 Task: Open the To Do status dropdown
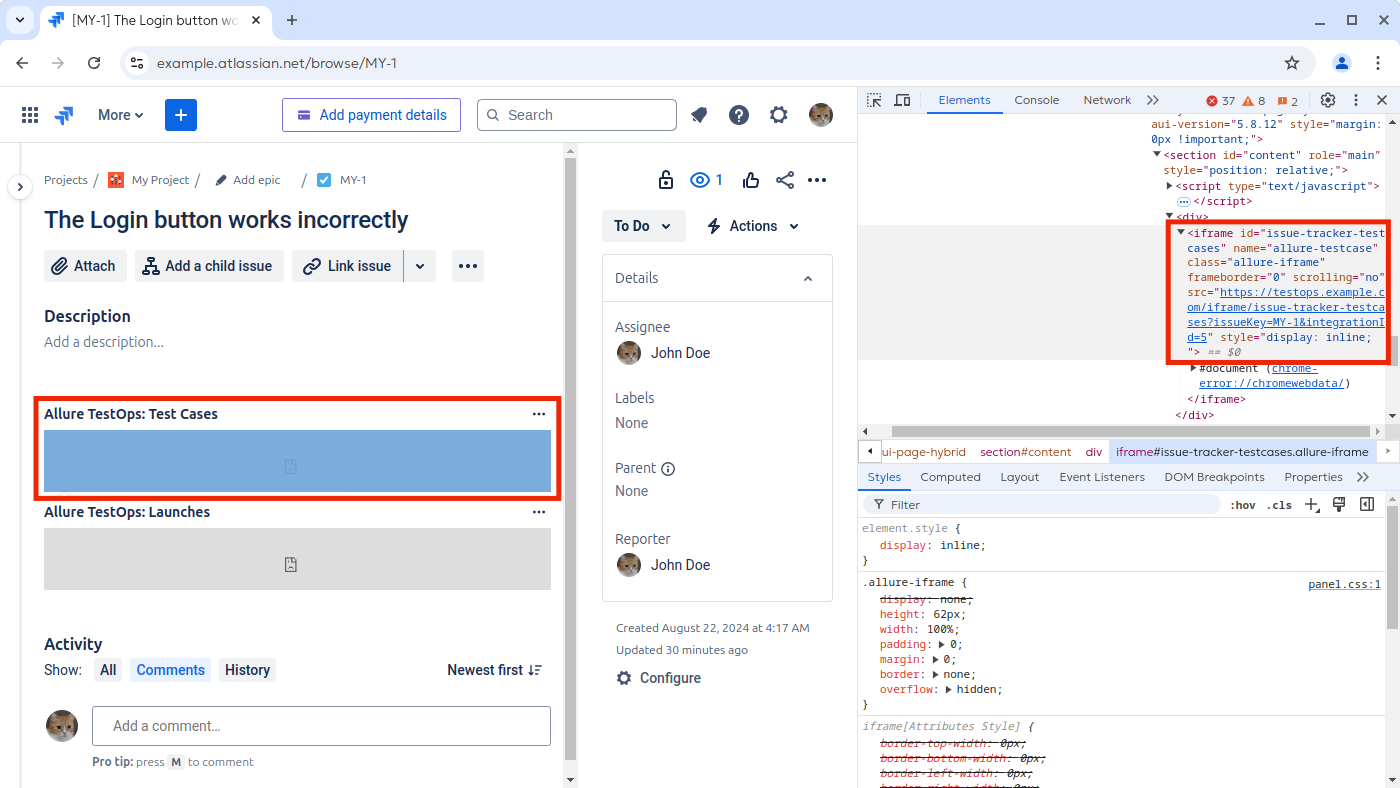click(x=643, y=226)
